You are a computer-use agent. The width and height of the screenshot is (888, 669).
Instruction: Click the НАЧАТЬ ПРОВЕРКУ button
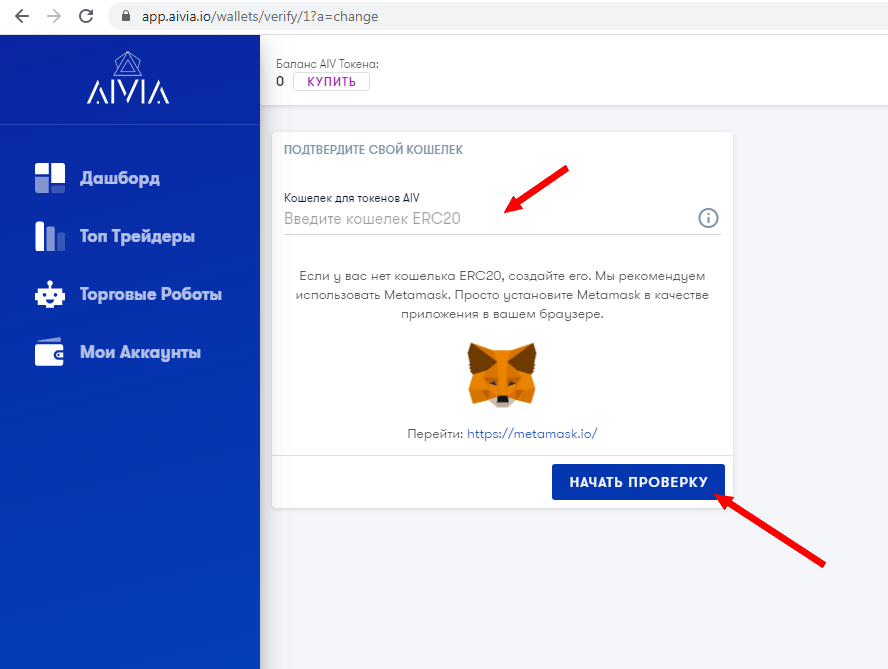638,482
